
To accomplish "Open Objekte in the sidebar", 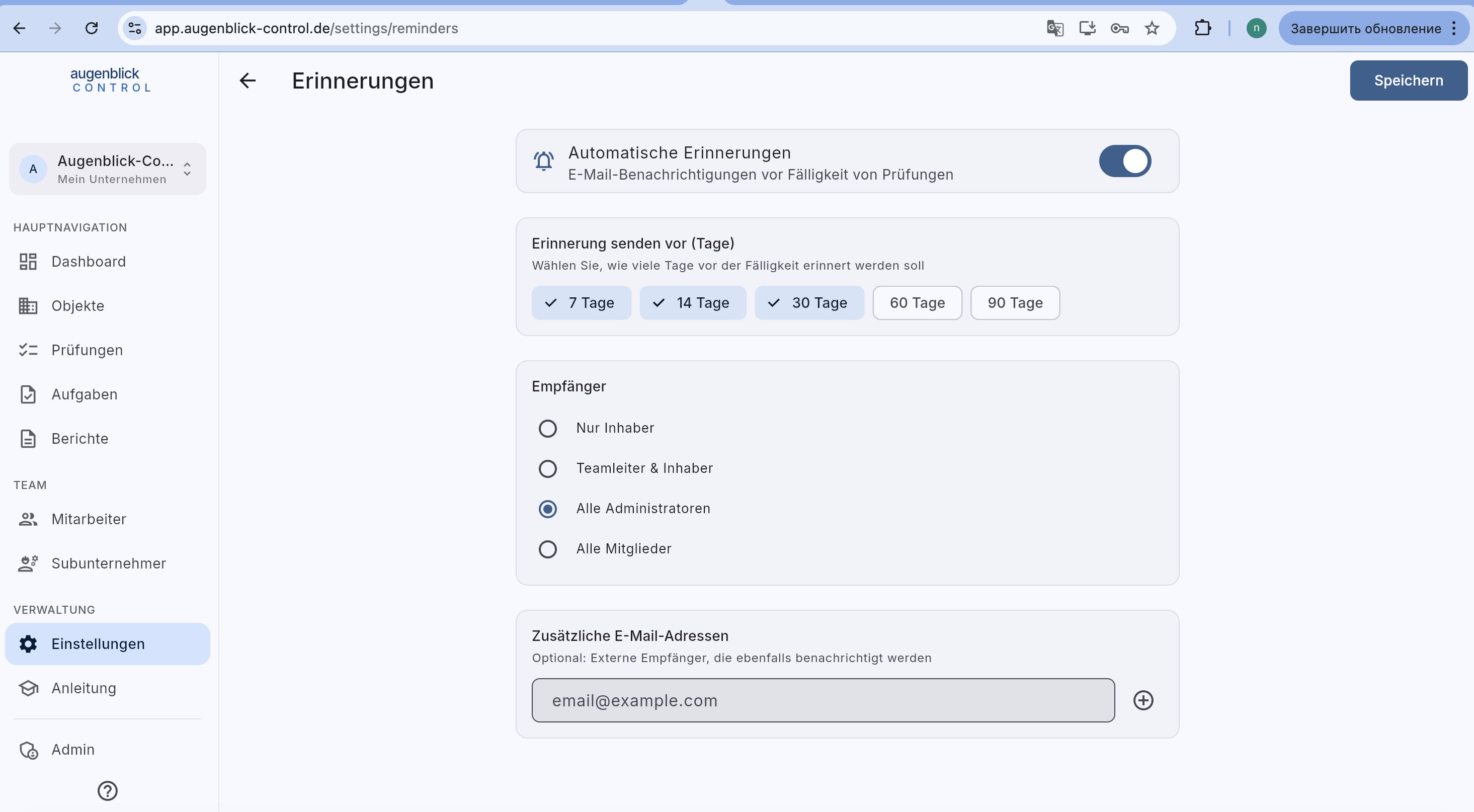I will [108, 305].
